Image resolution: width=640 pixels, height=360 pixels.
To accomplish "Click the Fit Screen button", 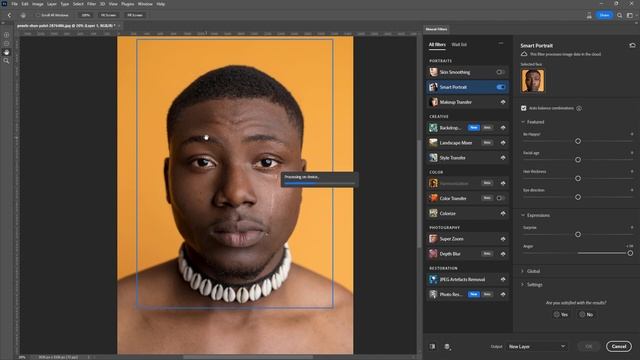I will click(x=109, y=15).
